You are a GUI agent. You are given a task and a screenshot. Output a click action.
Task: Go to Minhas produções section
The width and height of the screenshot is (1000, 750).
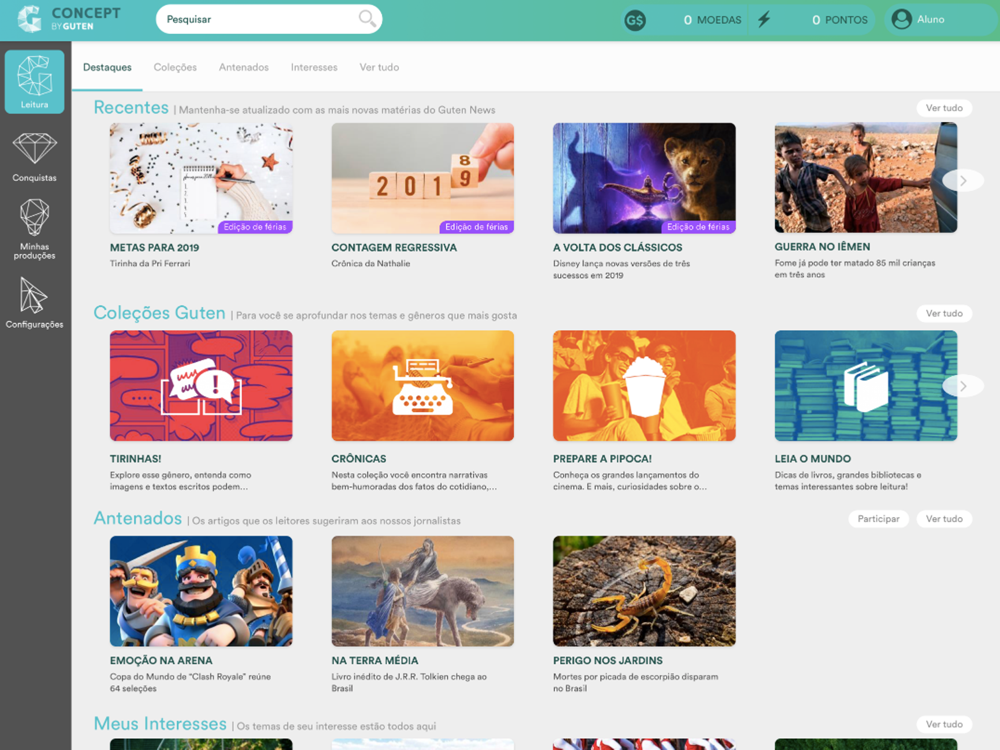tap(34, 230)
